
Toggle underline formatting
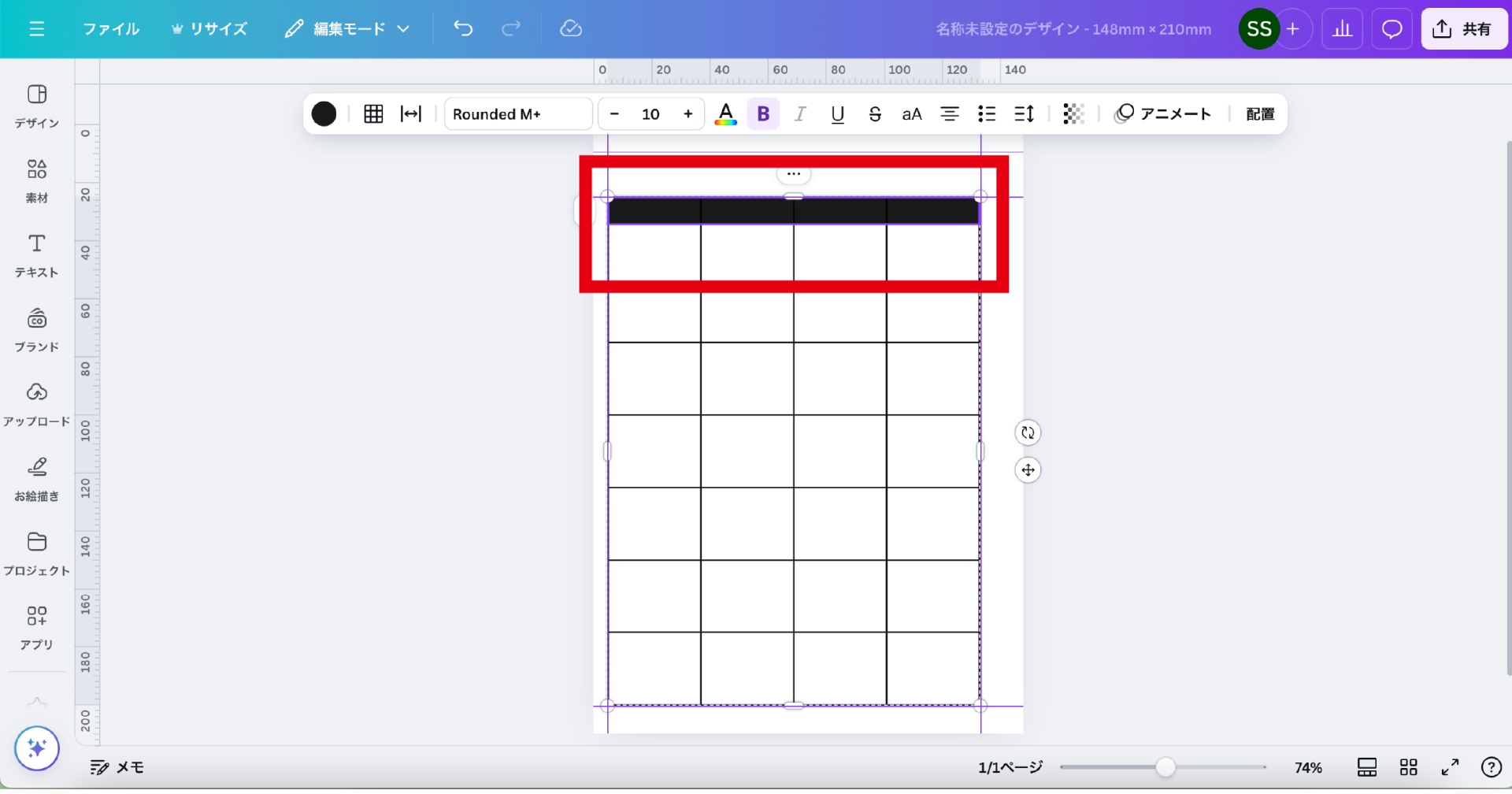[837, 114]
